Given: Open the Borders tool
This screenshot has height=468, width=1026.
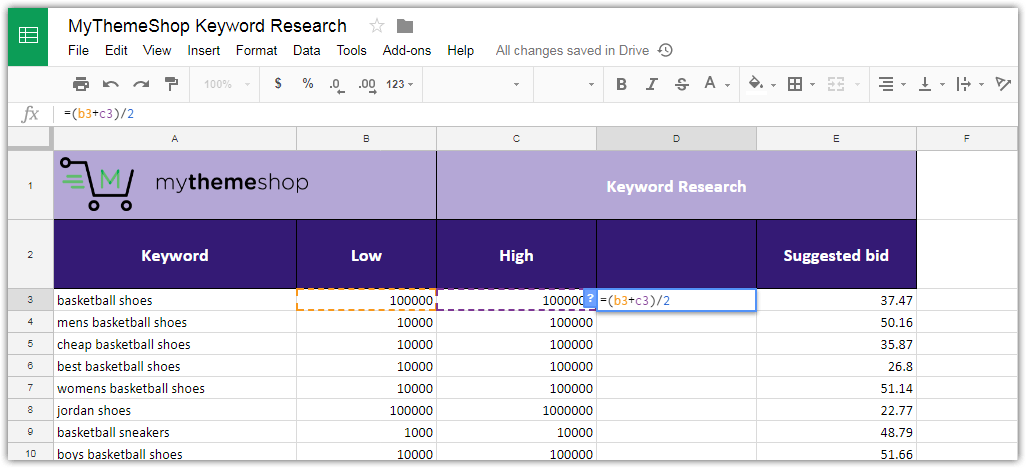Looking at the screenshot, I should pos(795,84).
